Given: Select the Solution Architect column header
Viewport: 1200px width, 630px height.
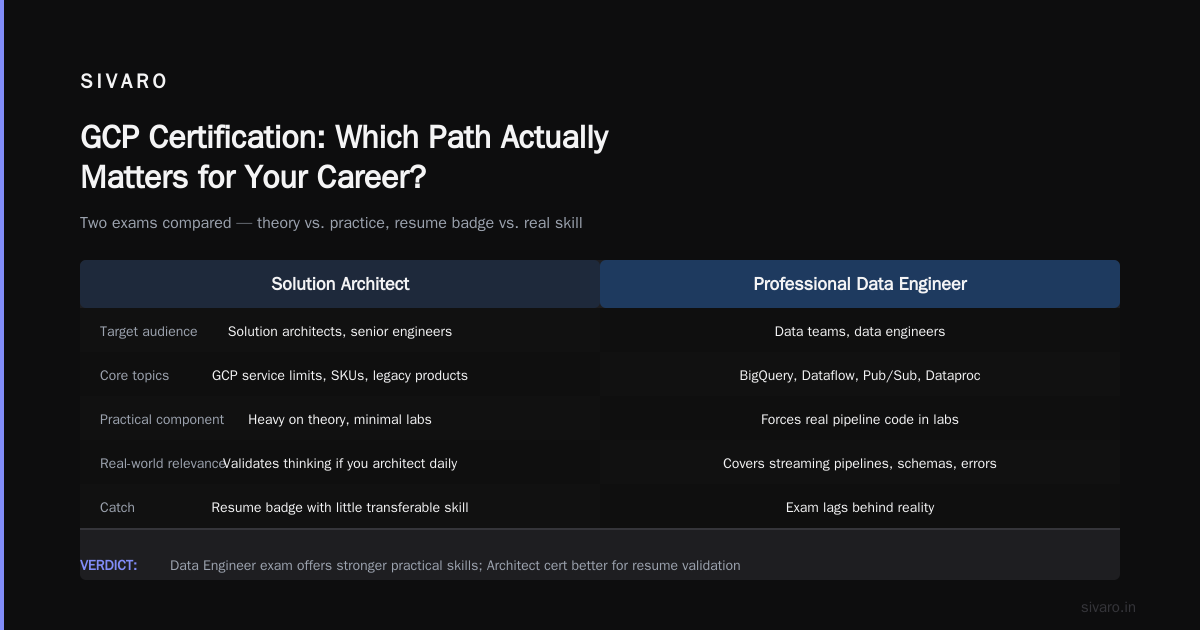Looking at the screenshot, I should 340,284.
